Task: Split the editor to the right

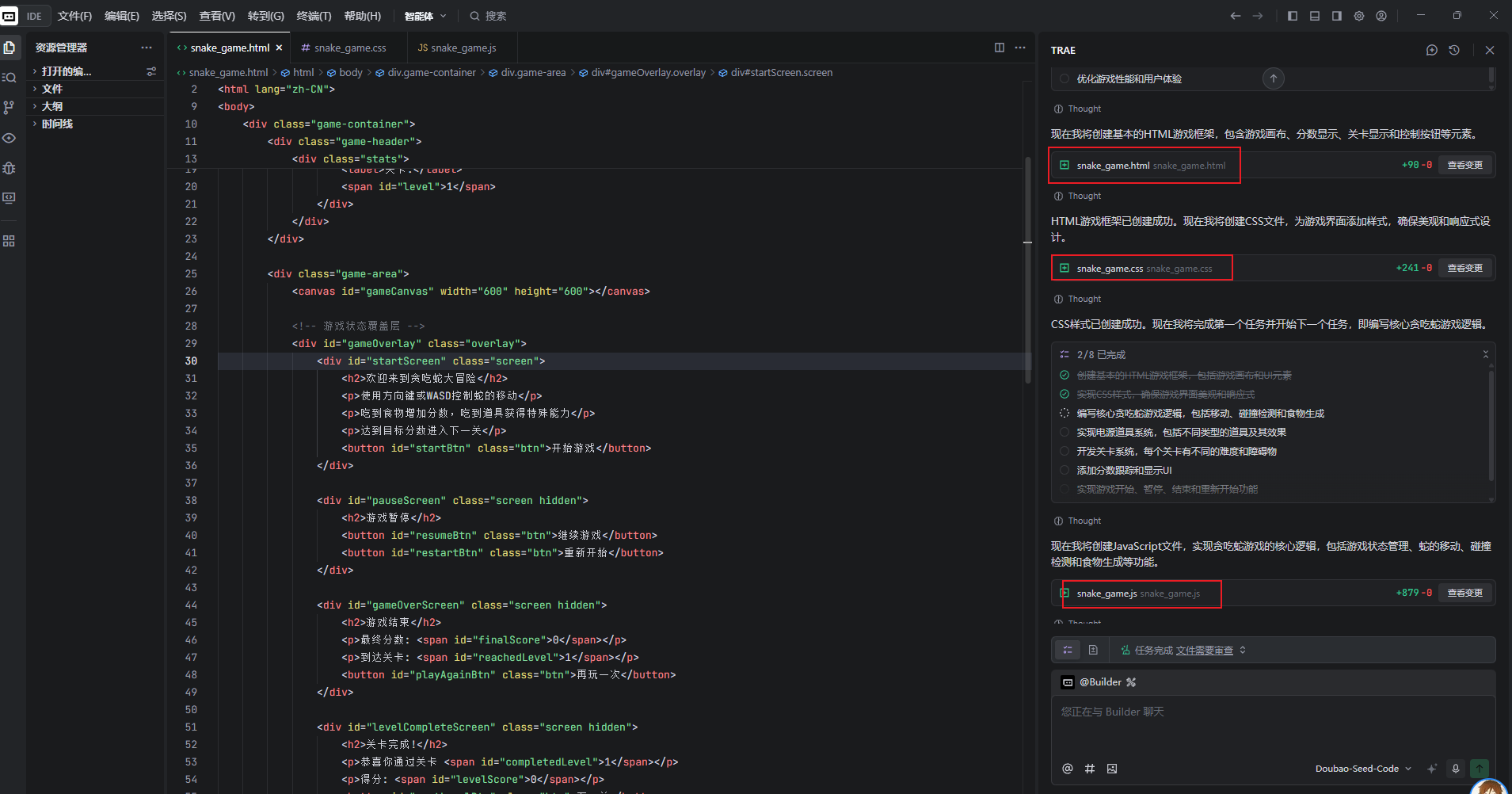Action: tap(1000, 48)
